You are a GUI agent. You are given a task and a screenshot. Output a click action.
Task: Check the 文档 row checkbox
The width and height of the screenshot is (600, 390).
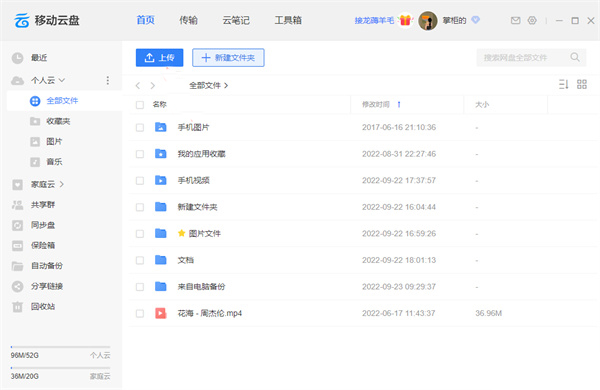click(140, 260)
